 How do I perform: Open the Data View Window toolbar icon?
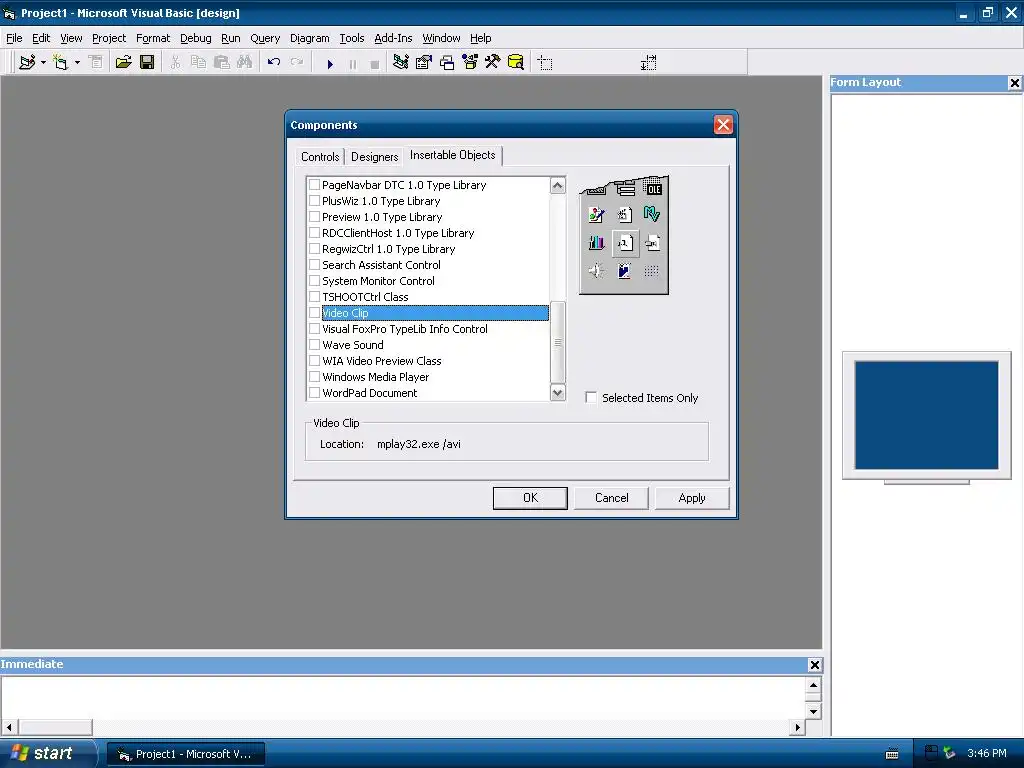coord(516,63)
